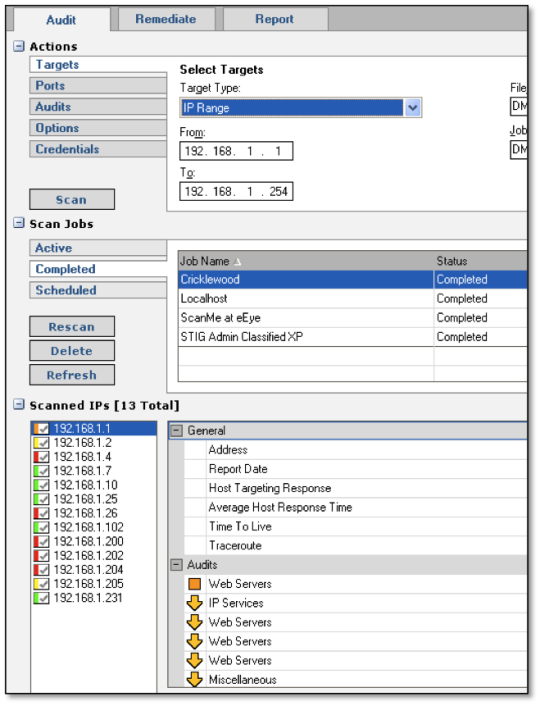
Task: Select the Miscellaneous audit entry
Action: click(x=356, y=680)
